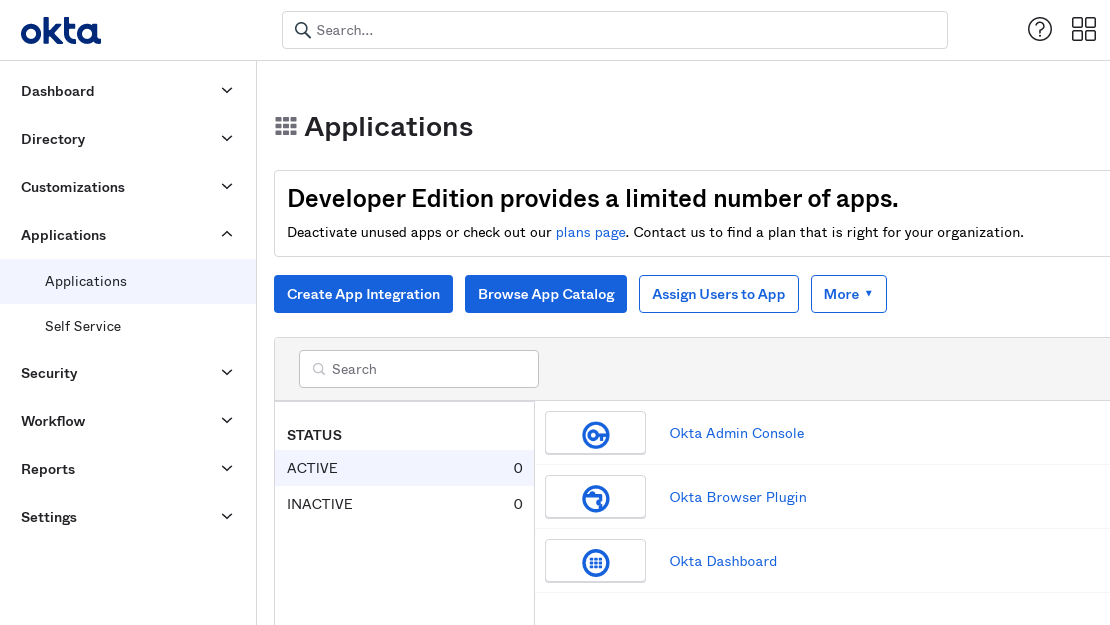This screenshot has height=625, width=1110.
Task: Click the Okta Browser Plugin app icon
Action: [595, 497]
